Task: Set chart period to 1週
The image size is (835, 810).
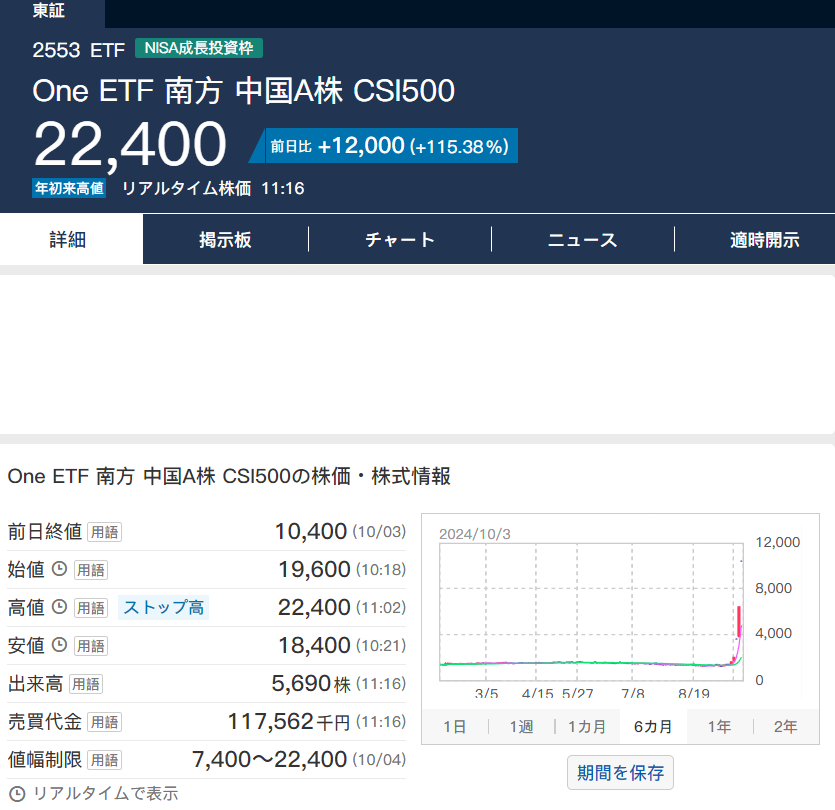Action: coord(521,726)
